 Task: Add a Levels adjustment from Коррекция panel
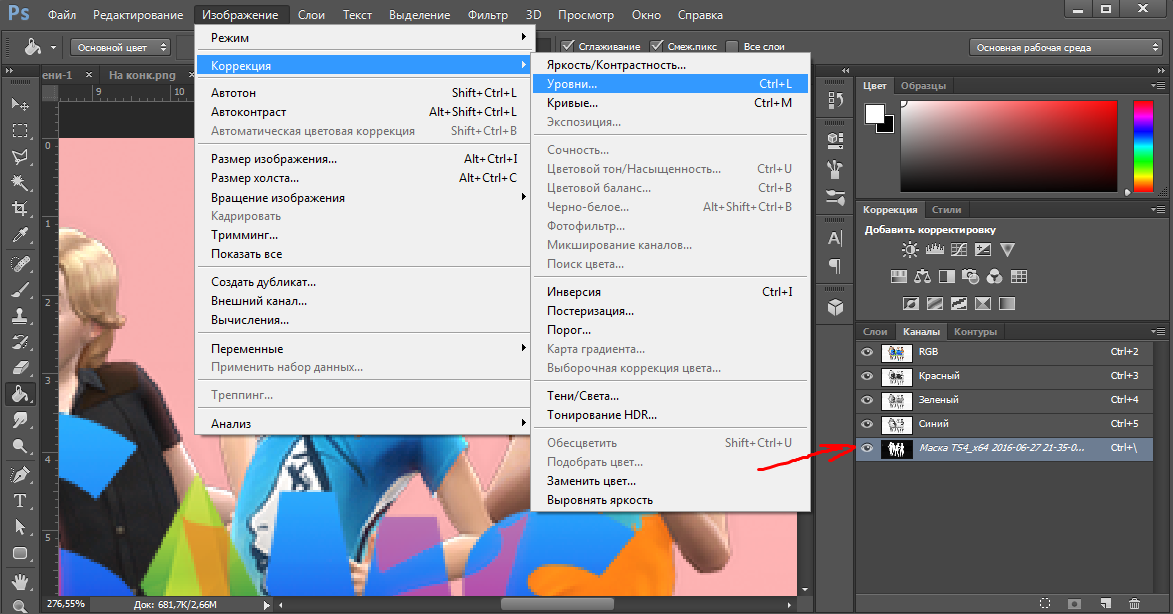(934, 250)
